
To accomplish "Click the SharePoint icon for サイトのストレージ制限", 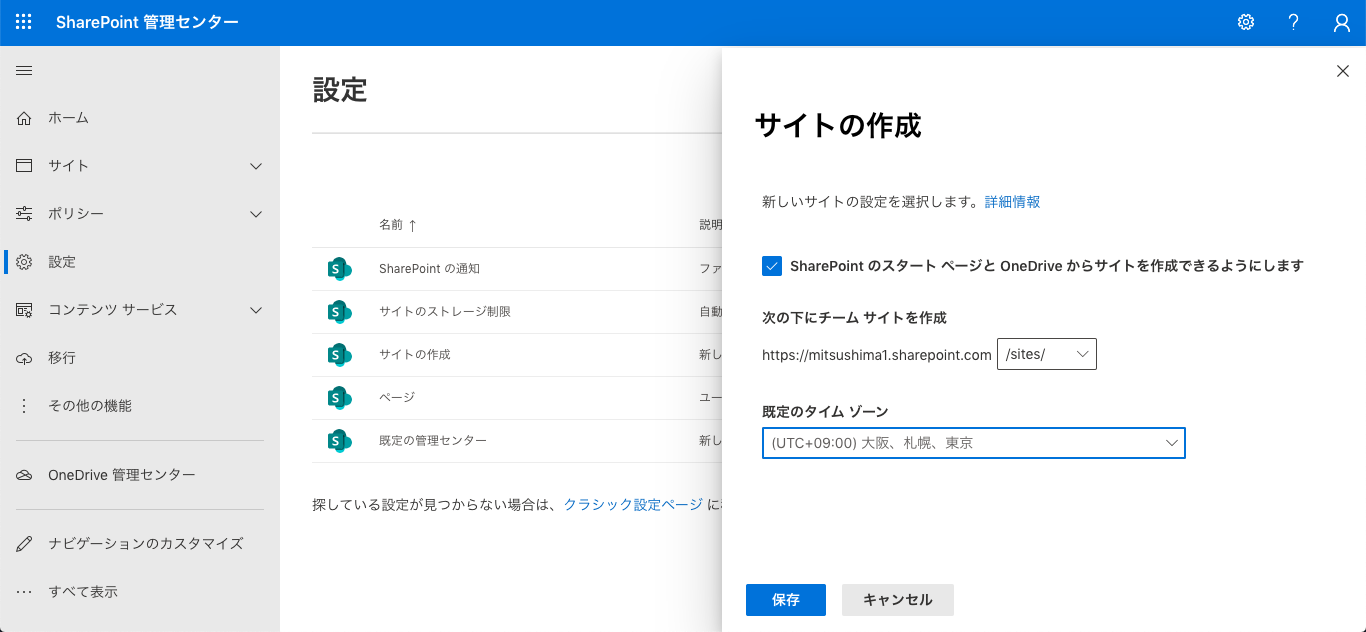I will 339,312.
